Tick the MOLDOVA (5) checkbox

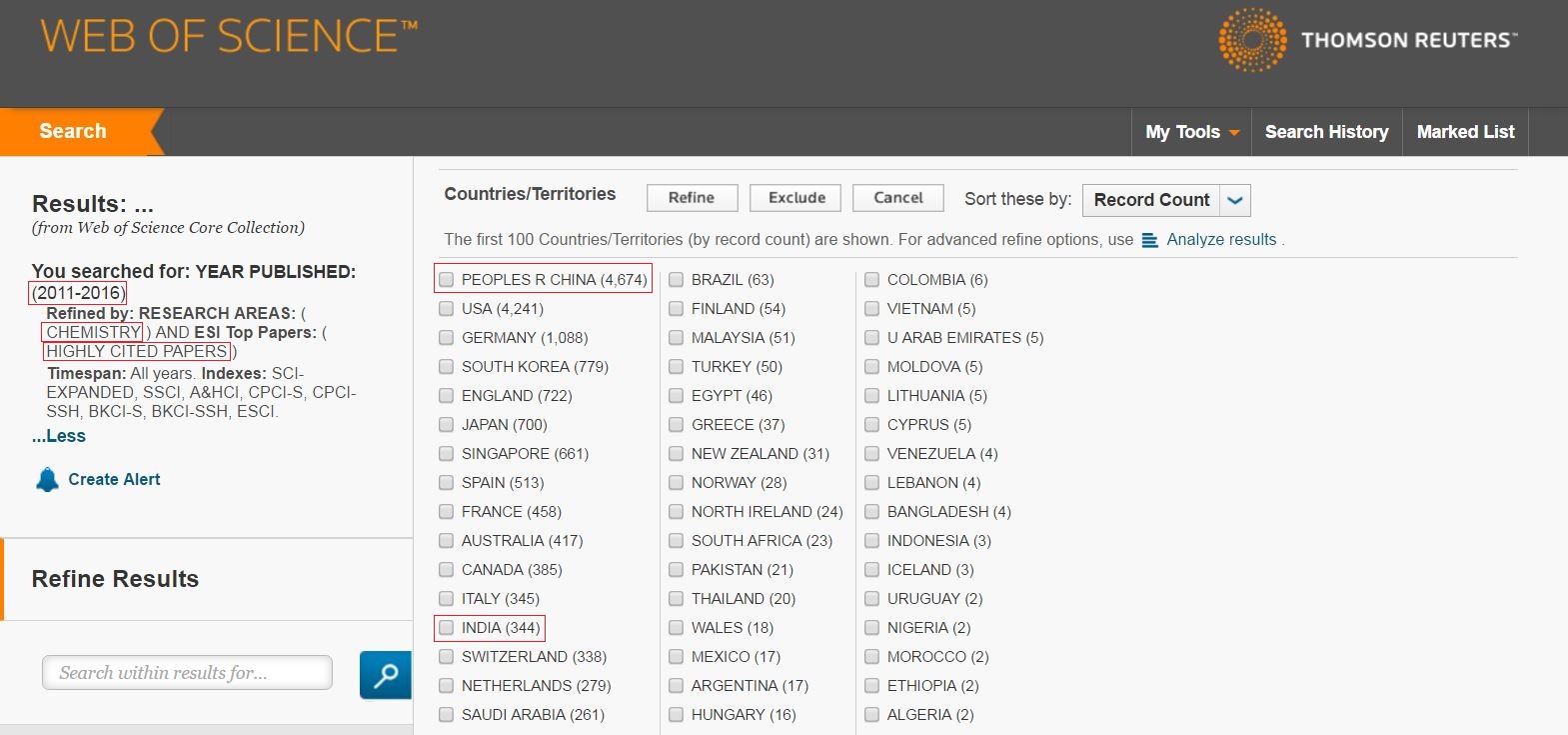coord(872,367)
